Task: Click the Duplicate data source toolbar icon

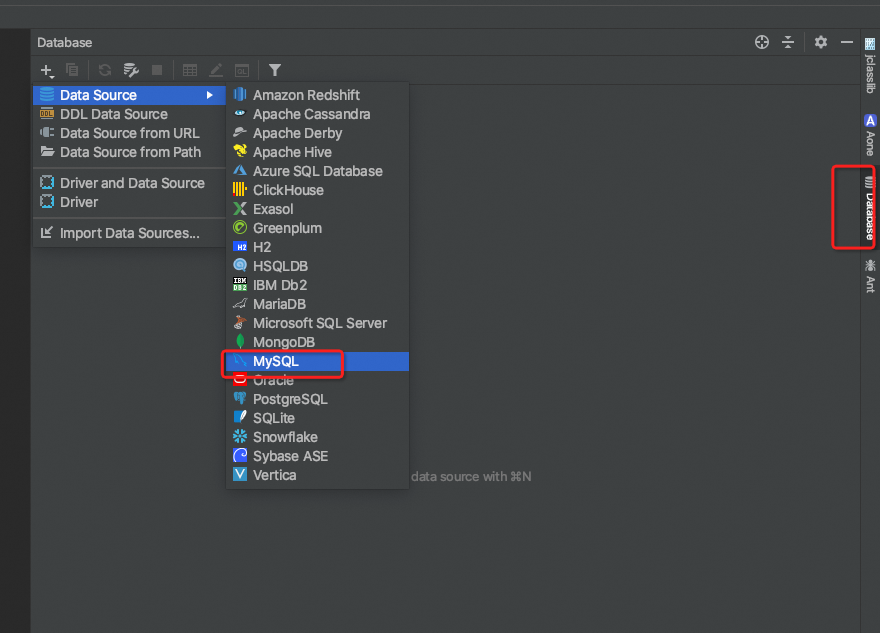Action: [72, 70]
